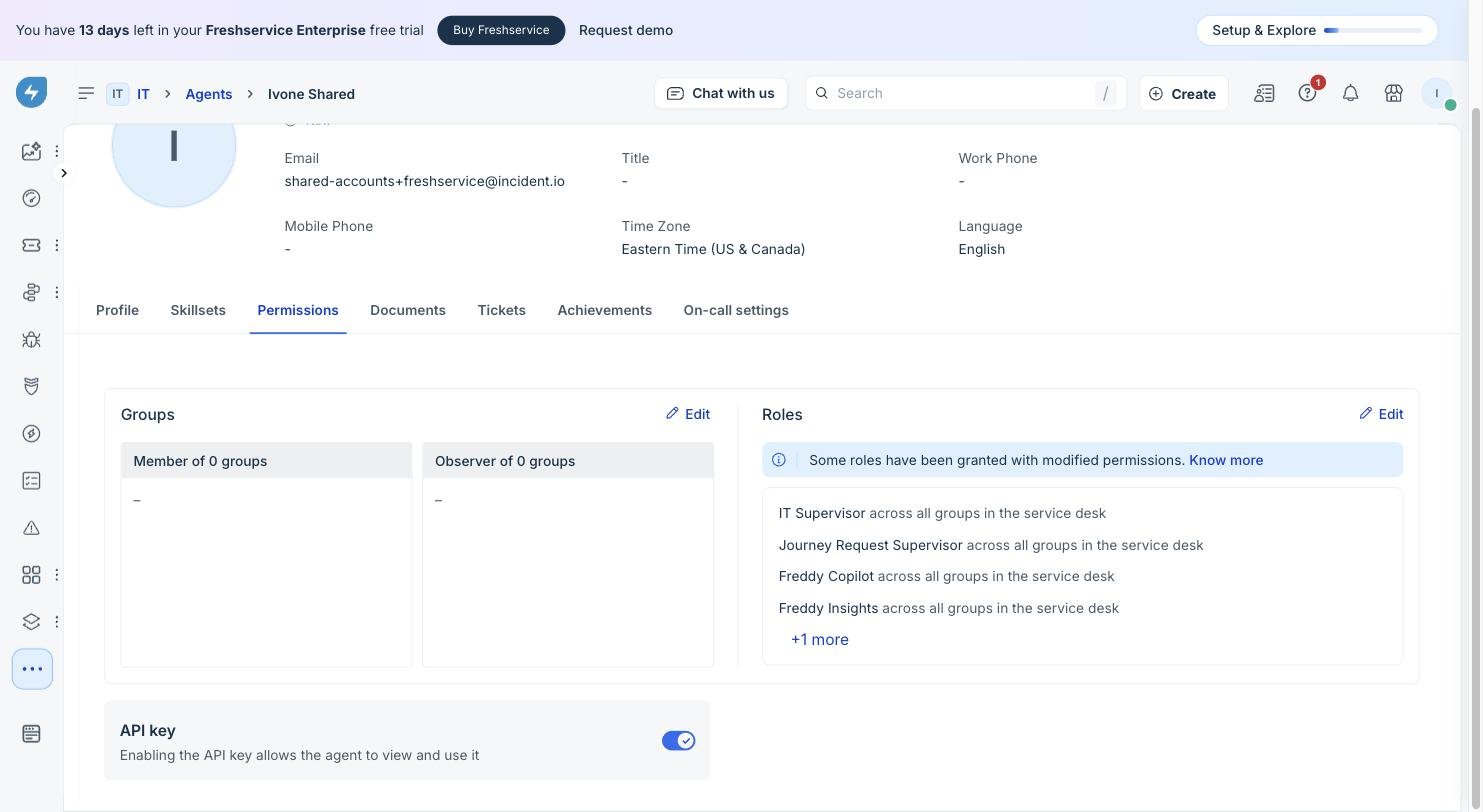
Task: Click the agent's large avatar initial
Action: [x=174, y=147]
